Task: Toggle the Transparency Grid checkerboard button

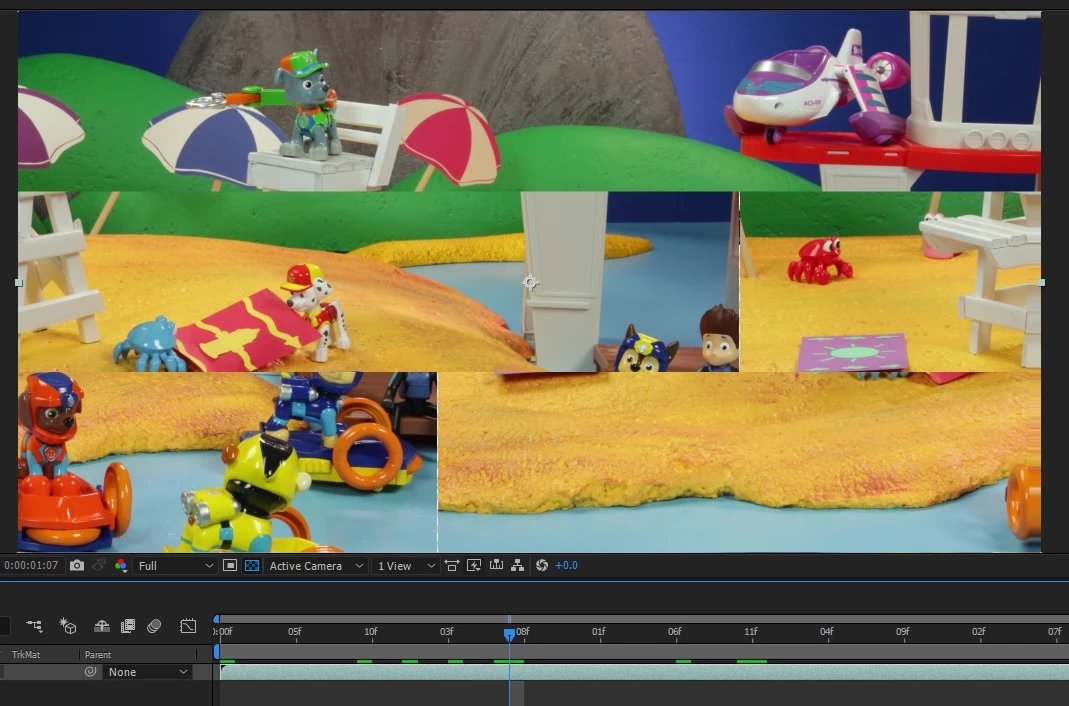Action: [x=252, y=566]
